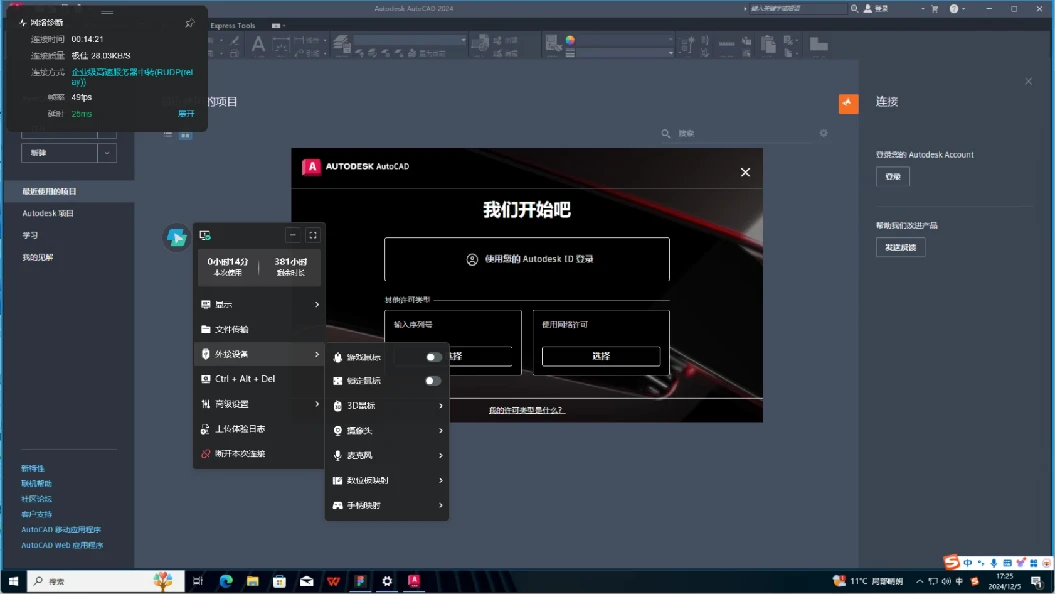Open File Explorer from the taskbar

(253, 581)
